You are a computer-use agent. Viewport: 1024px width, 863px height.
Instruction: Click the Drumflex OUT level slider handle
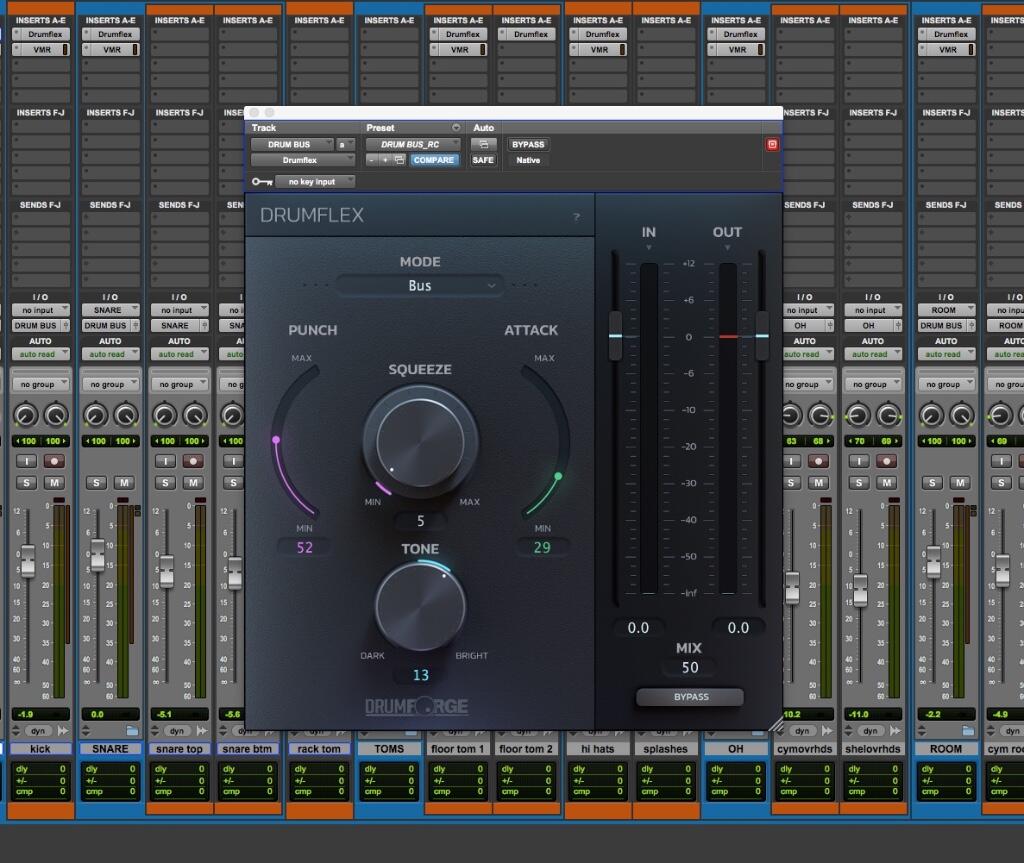pos(762,336)
